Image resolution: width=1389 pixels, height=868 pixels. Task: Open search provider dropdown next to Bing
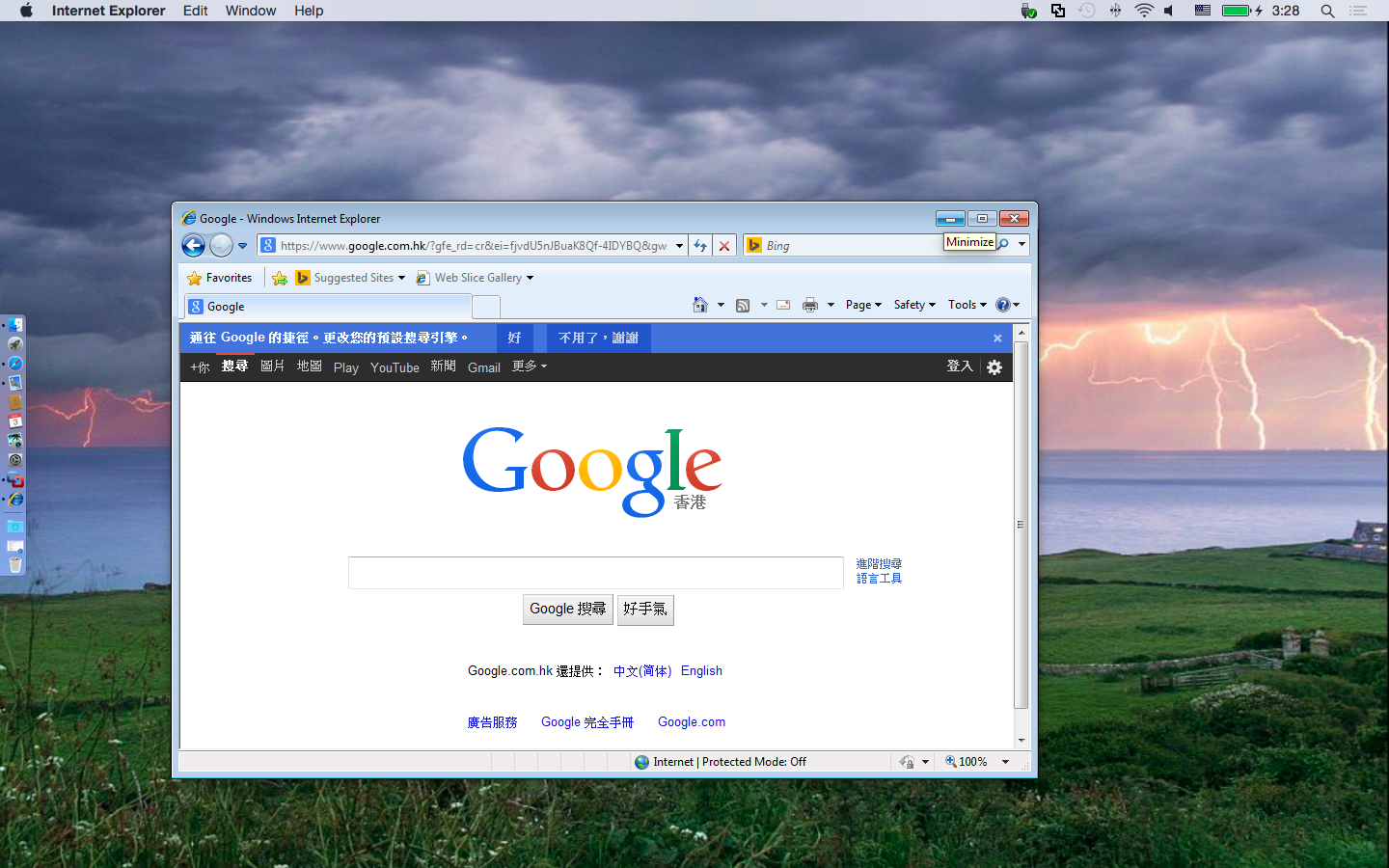point(1021,245)
